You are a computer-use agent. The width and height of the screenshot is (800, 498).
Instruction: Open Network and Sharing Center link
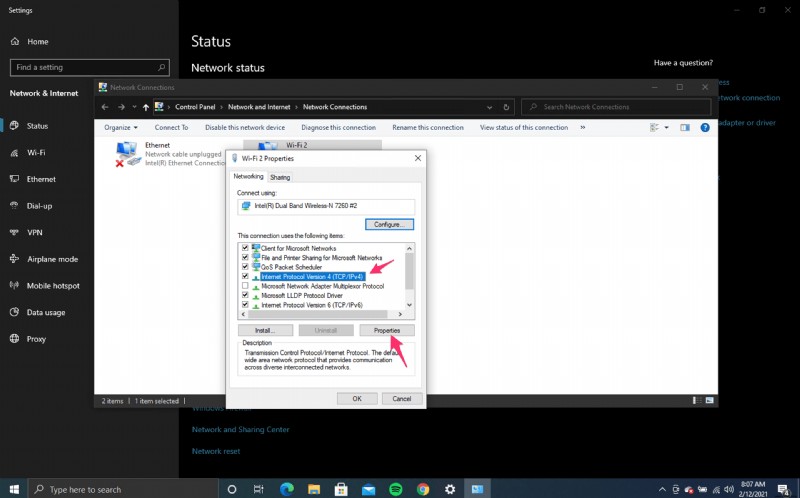[240, 430]
